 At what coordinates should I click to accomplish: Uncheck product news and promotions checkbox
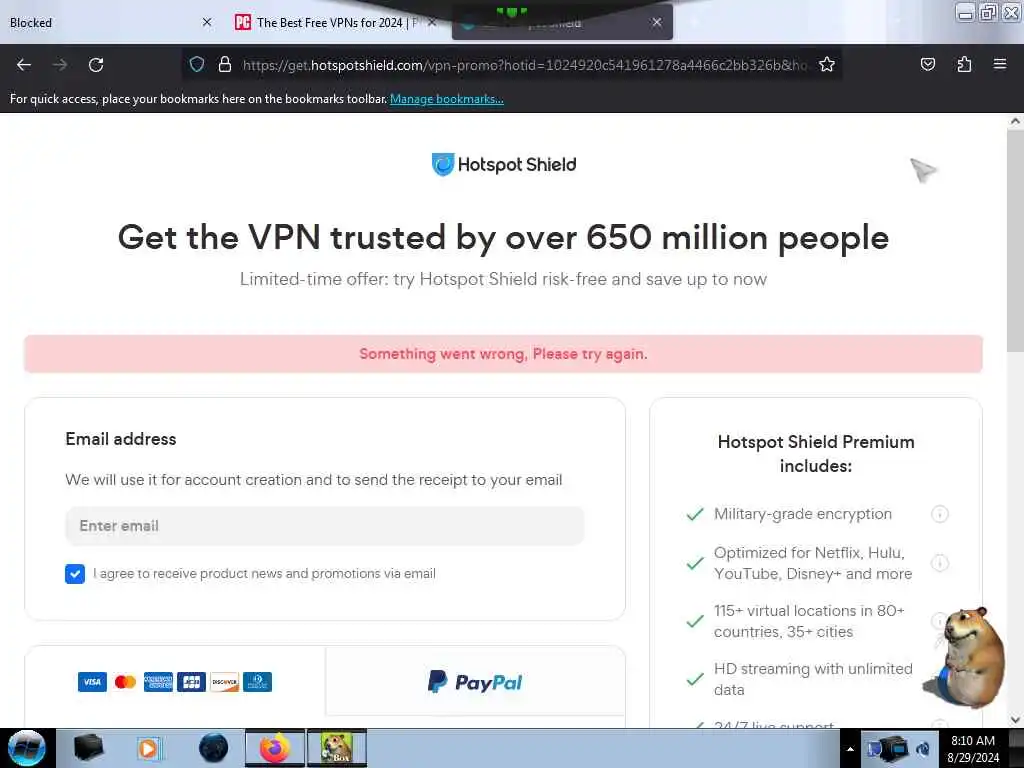click(x=75, y=574)
